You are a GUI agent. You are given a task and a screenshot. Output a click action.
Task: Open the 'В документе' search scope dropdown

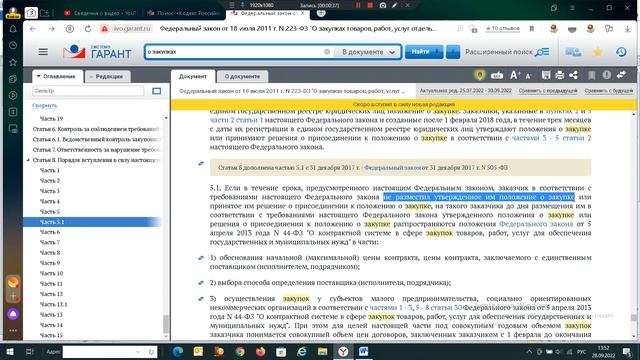(x=368, y=52)
